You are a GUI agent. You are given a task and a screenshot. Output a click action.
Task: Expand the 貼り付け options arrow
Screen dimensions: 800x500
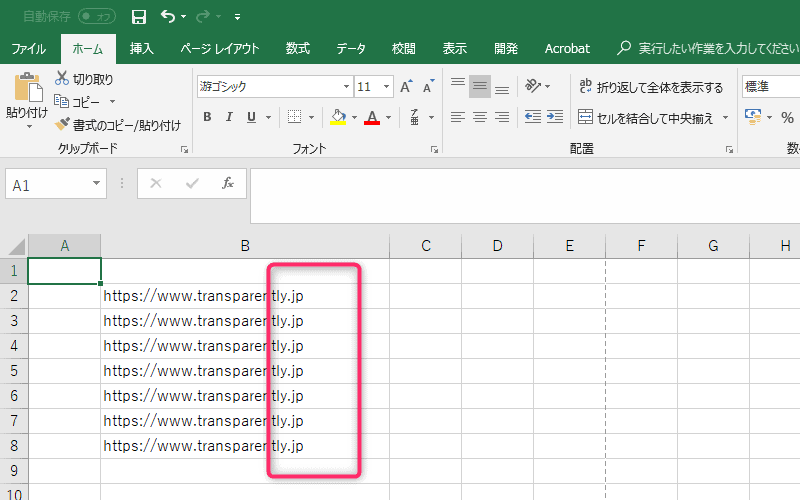coord(29,126)
